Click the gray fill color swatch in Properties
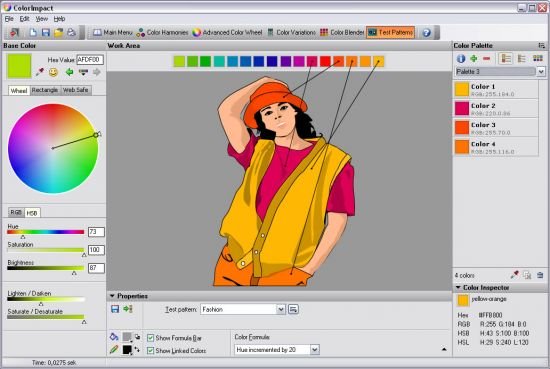Screen dimensions: 550x369 pos(127,337)
